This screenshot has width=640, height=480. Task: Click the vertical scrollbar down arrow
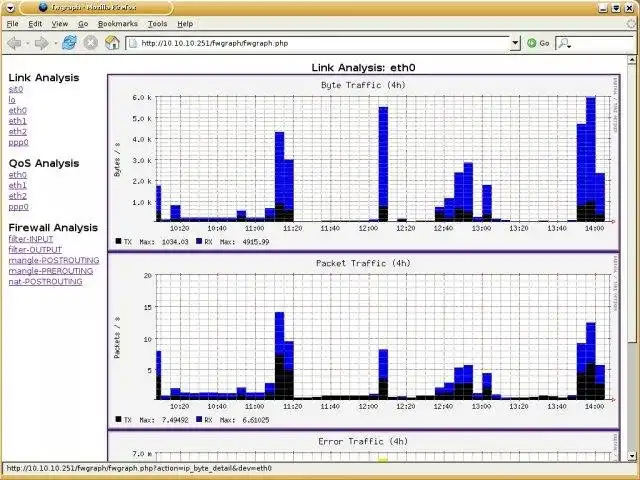pos(632,456)
